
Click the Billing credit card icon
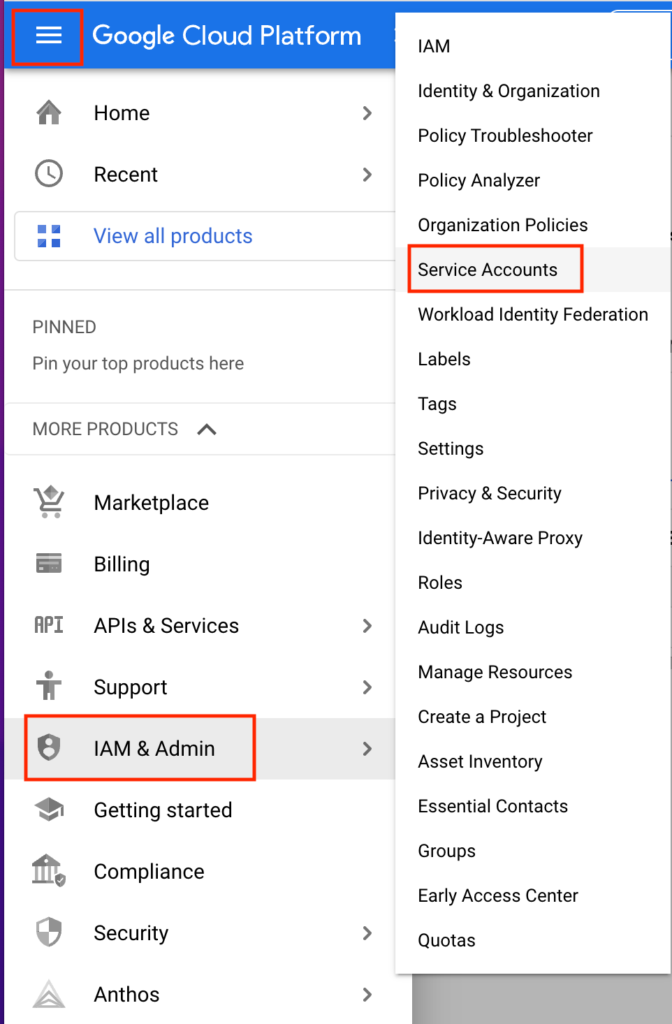[49, 564]
